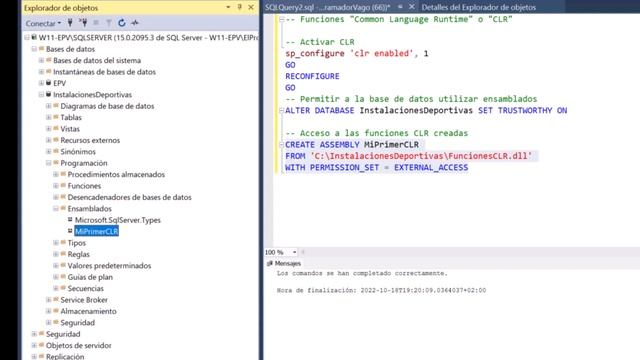This screenshot has width=640, height=360.
Task: Refresh the Object Explorer tree
Action: 122,23
